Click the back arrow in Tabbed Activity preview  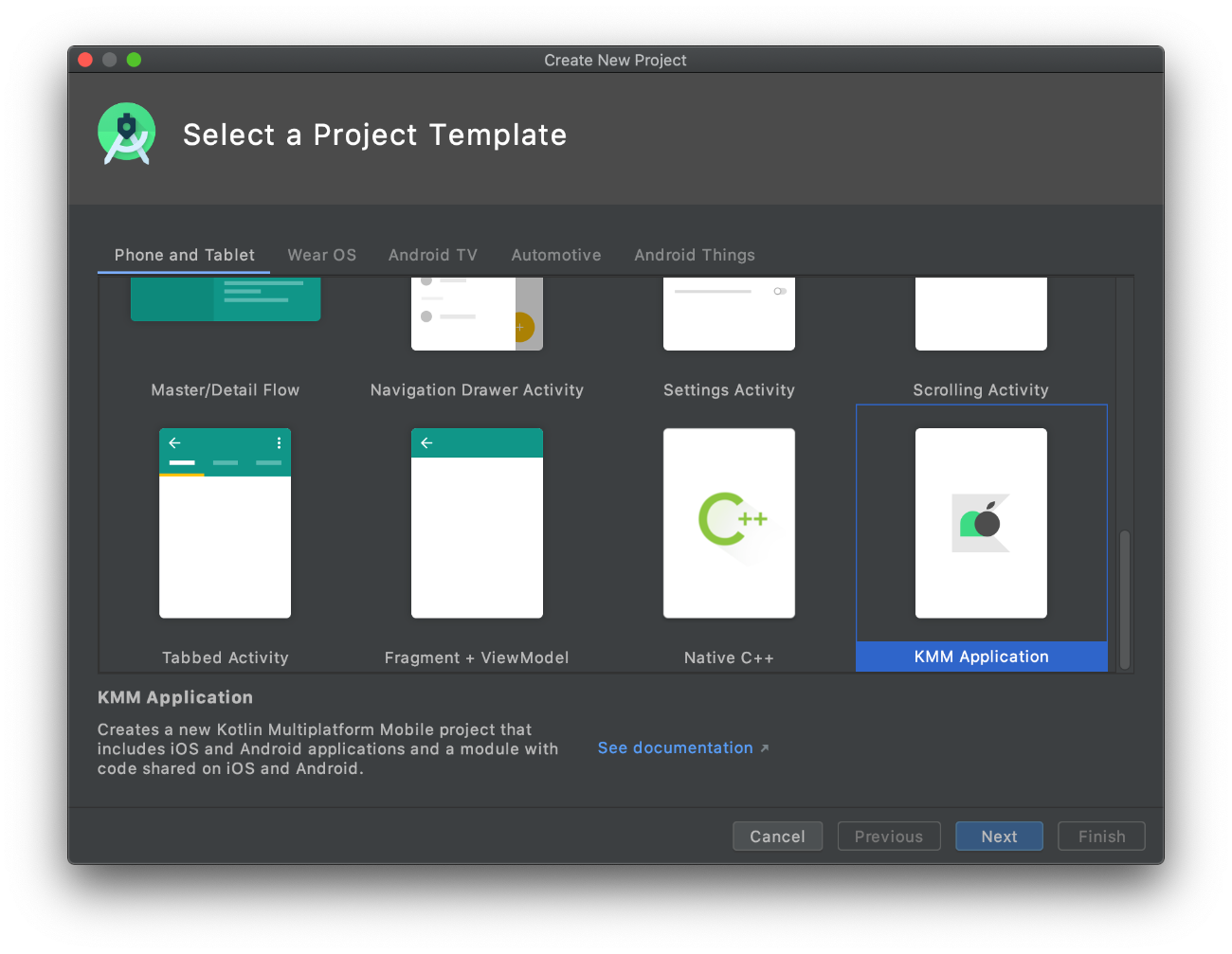point(174,442)
